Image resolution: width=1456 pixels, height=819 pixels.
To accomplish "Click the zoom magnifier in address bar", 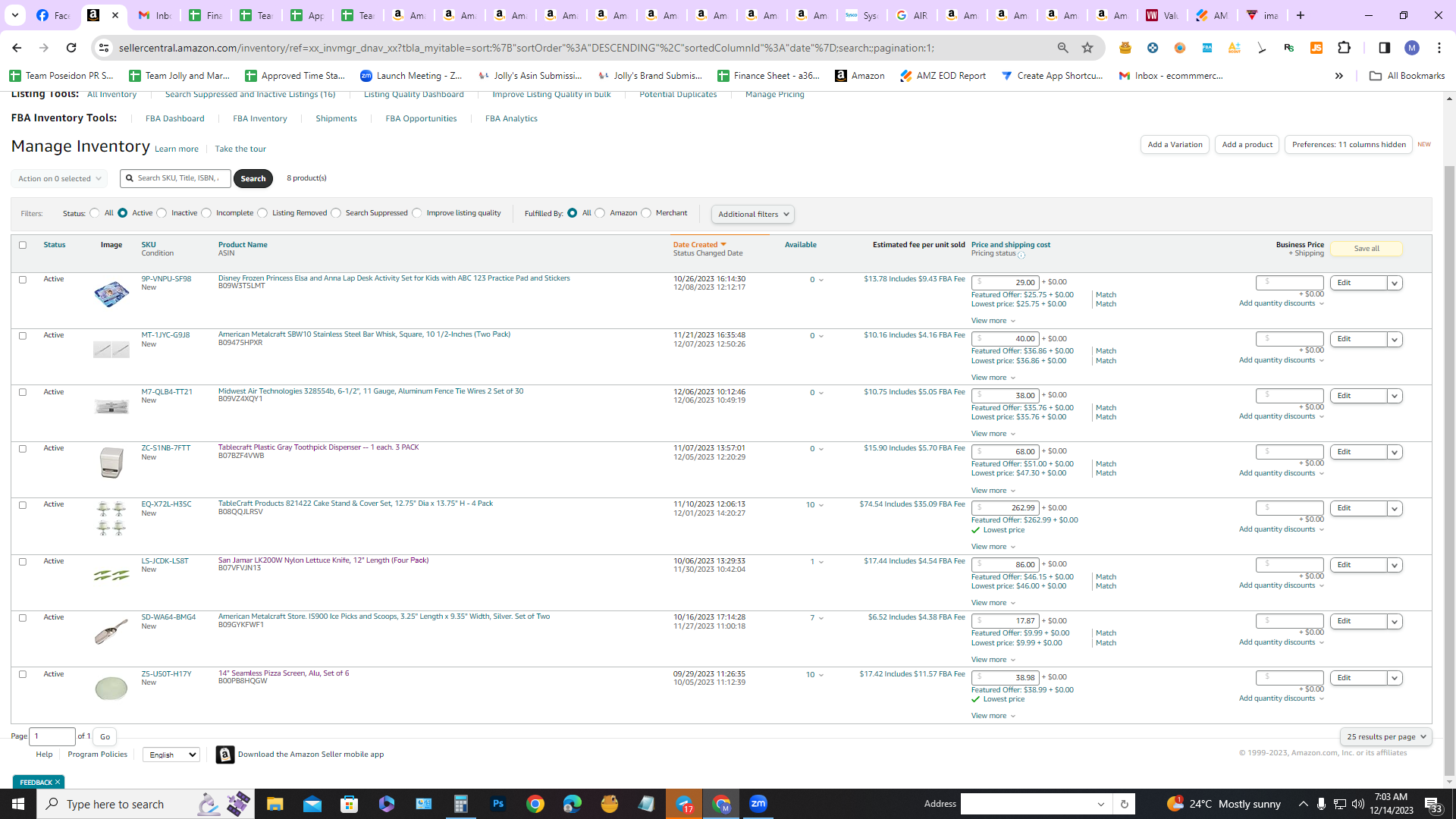I will click(1063, 48).
